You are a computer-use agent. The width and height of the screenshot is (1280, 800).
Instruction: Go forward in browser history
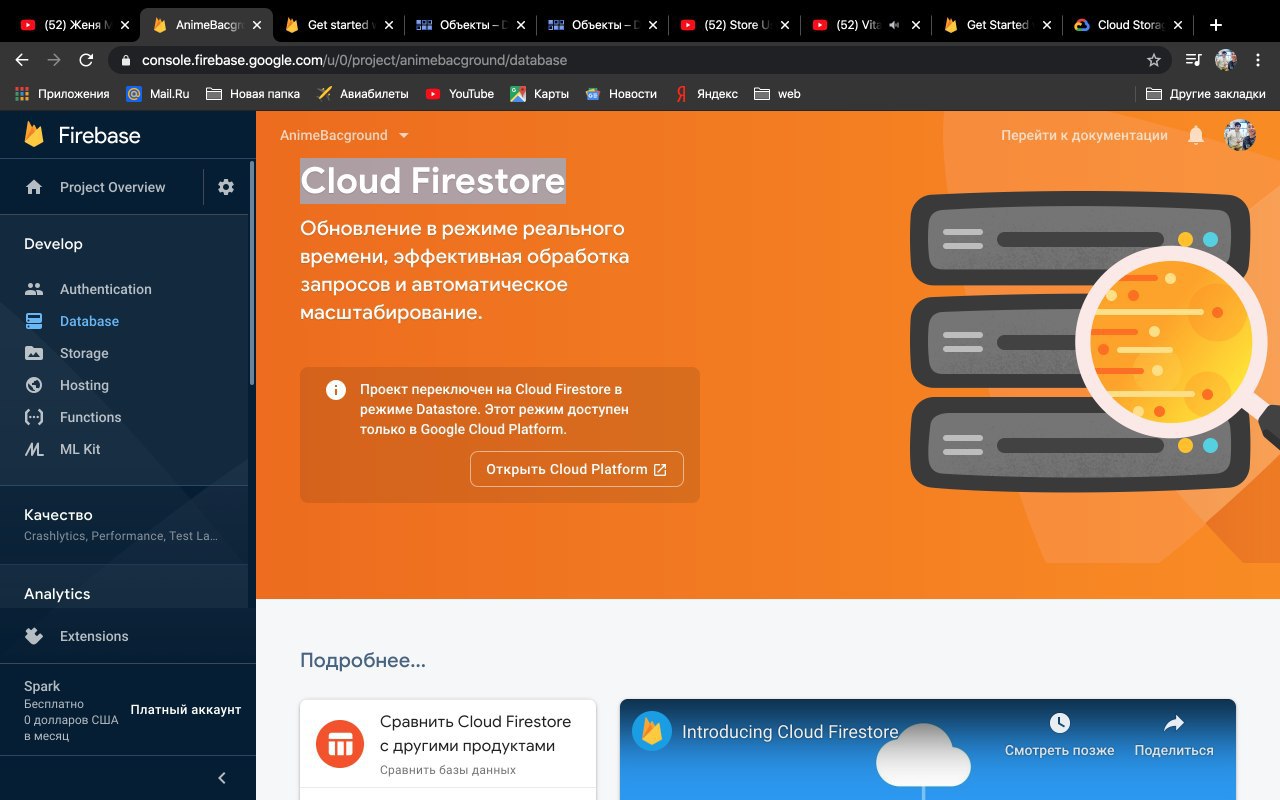(54, 60)
